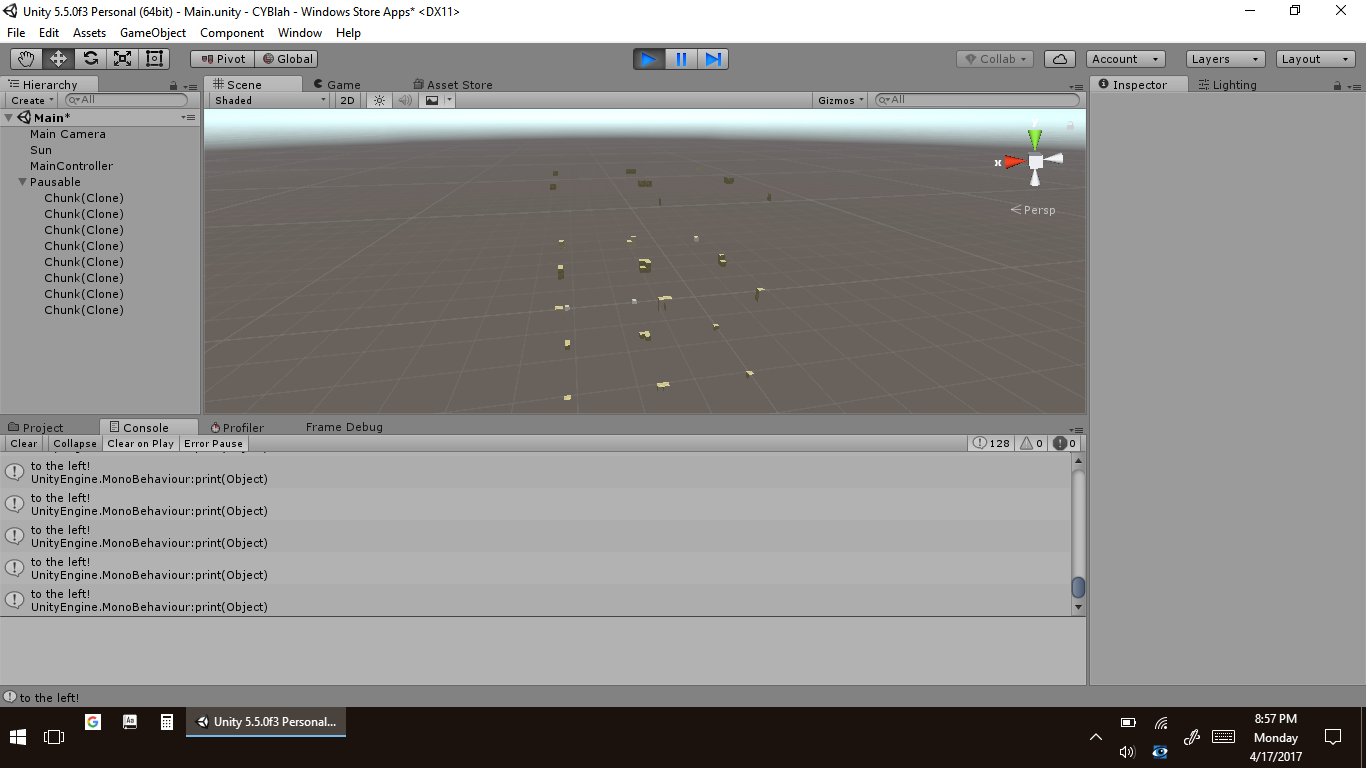Select the Rect transform tool

coord(154,59)
